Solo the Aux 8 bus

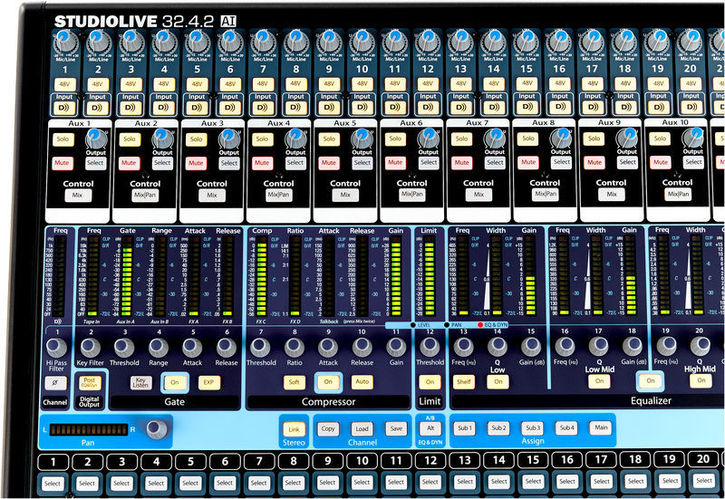pos(528,139)
